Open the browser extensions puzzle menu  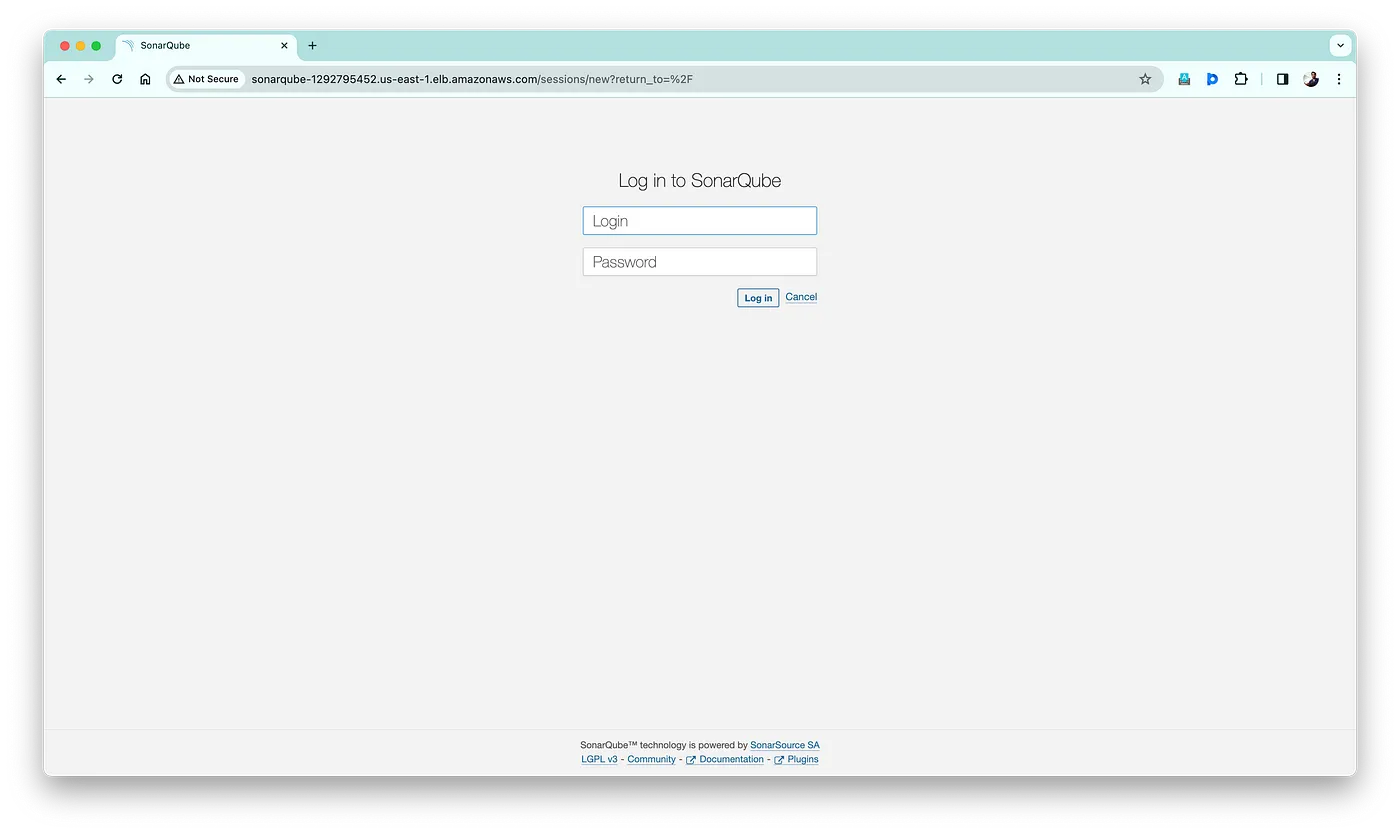1241,78
